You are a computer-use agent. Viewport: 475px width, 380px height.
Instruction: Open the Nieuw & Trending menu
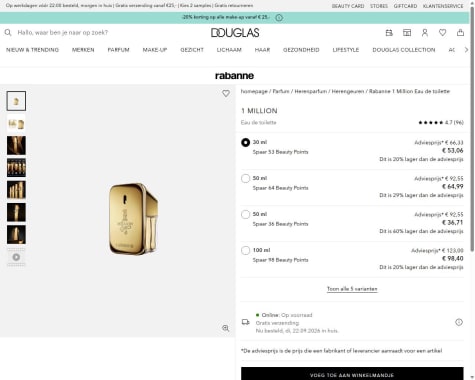click(32, 50)
